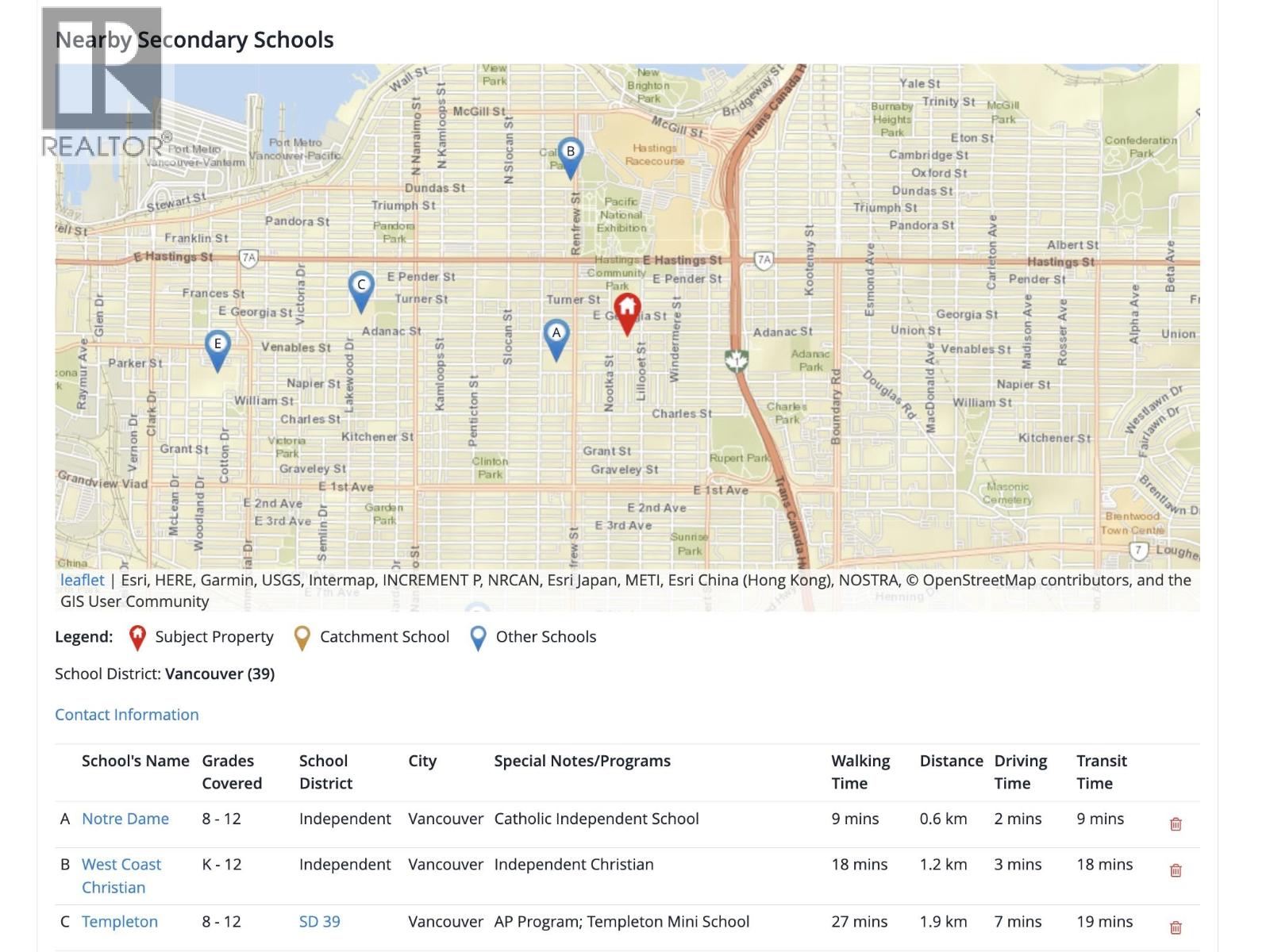Click the School's Name column header
This screenshot has height=952, width=1270.
[x=135, y=761]
